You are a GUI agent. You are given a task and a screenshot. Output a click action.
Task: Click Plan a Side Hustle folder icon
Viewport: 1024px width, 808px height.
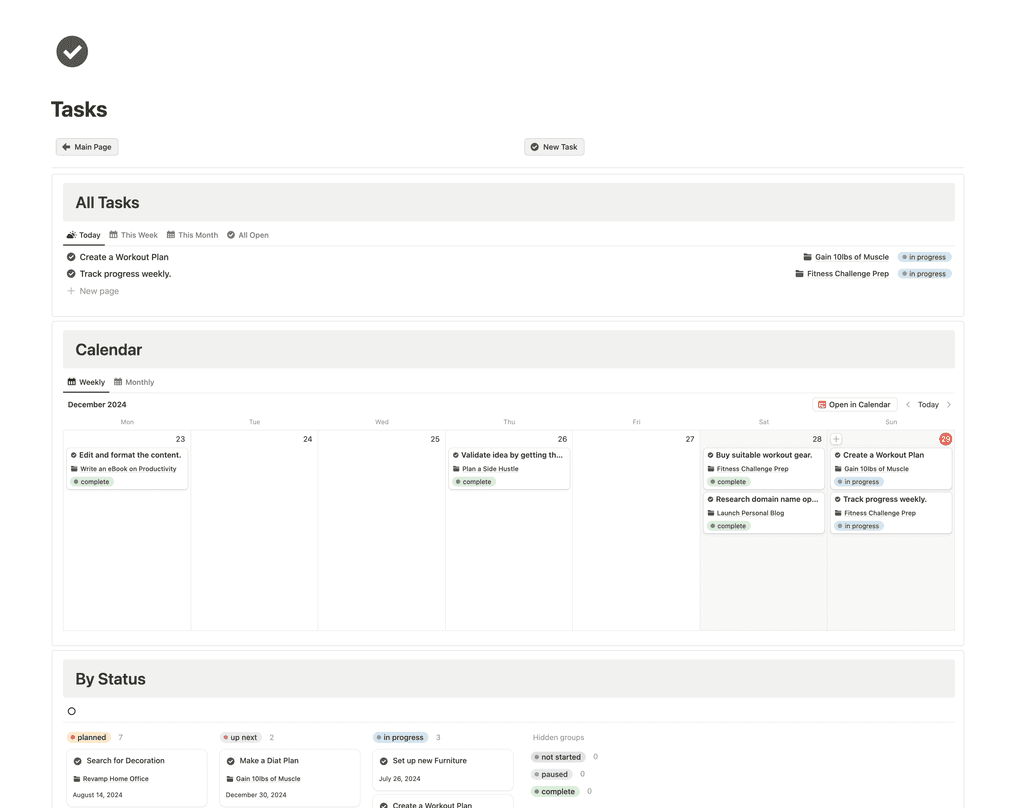pyautogui.click(x=456, y=469)
